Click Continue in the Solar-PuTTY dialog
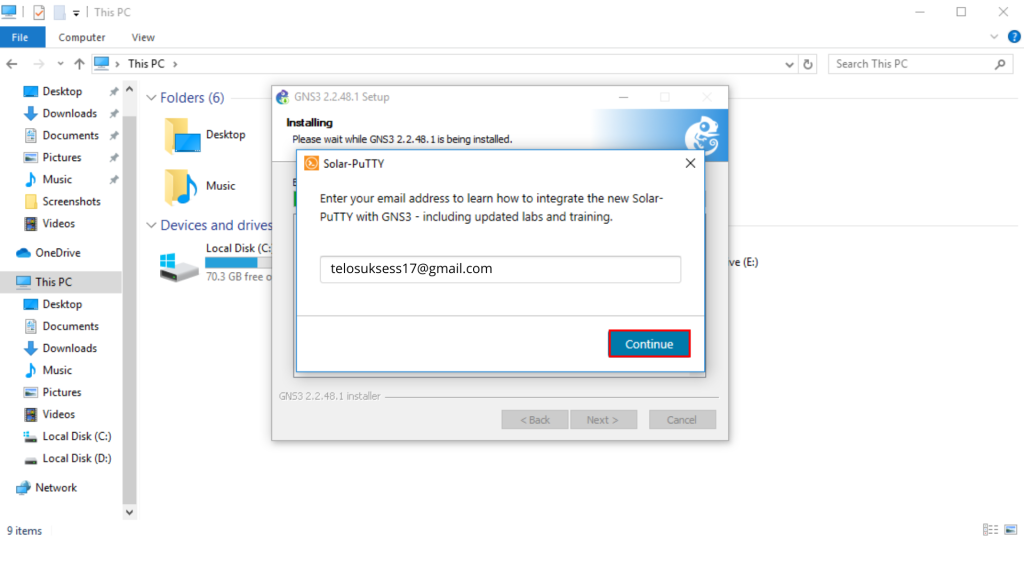 tap(648, 344)
